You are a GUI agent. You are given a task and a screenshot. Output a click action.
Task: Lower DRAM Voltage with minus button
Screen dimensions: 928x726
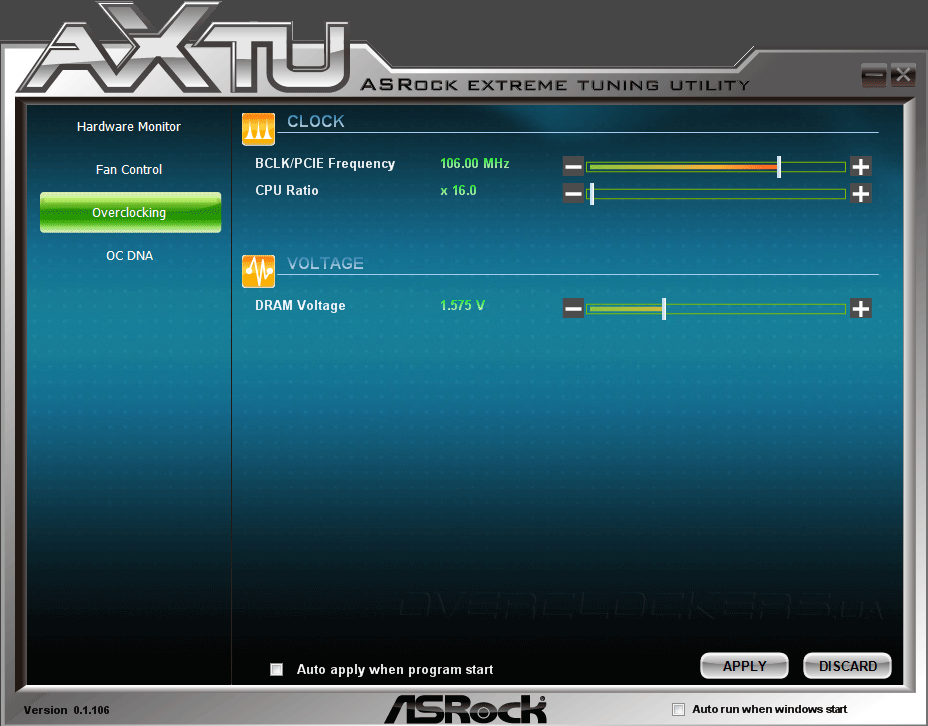tap(573, 308)
